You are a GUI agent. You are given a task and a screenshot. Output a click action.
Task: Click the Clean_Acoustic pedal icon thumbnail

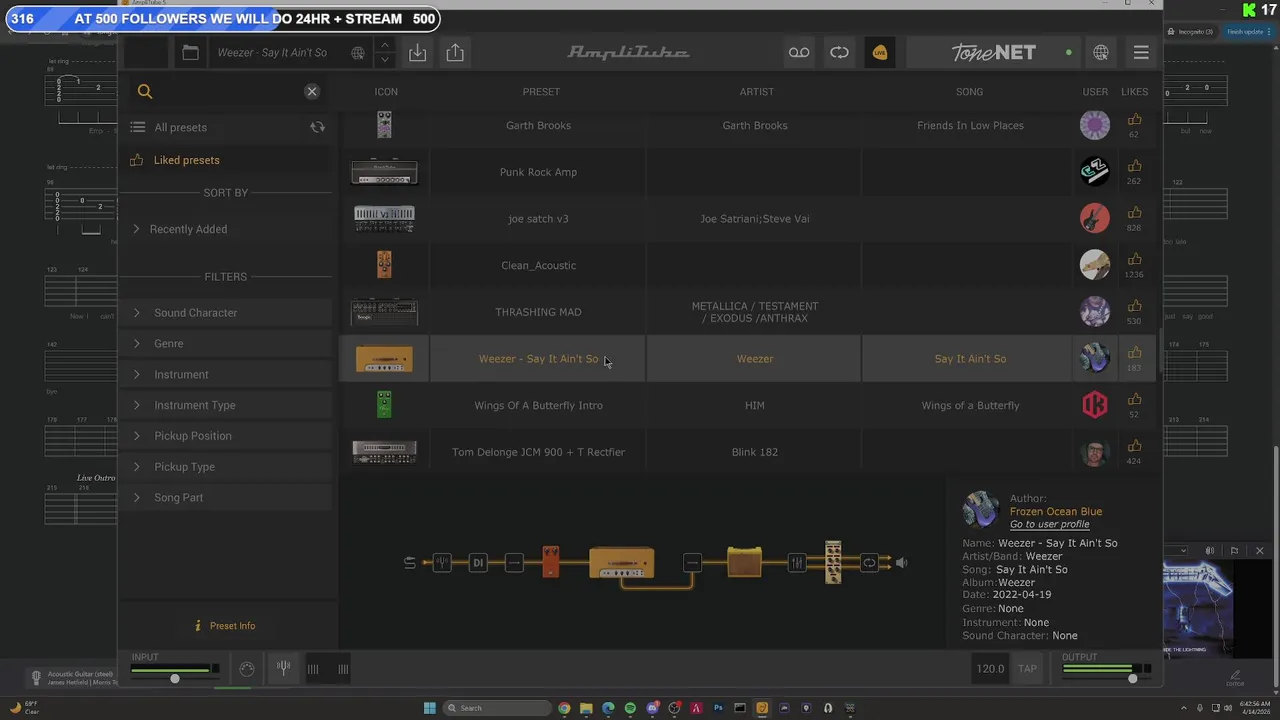pyautogui.click(x=384, y=265)
